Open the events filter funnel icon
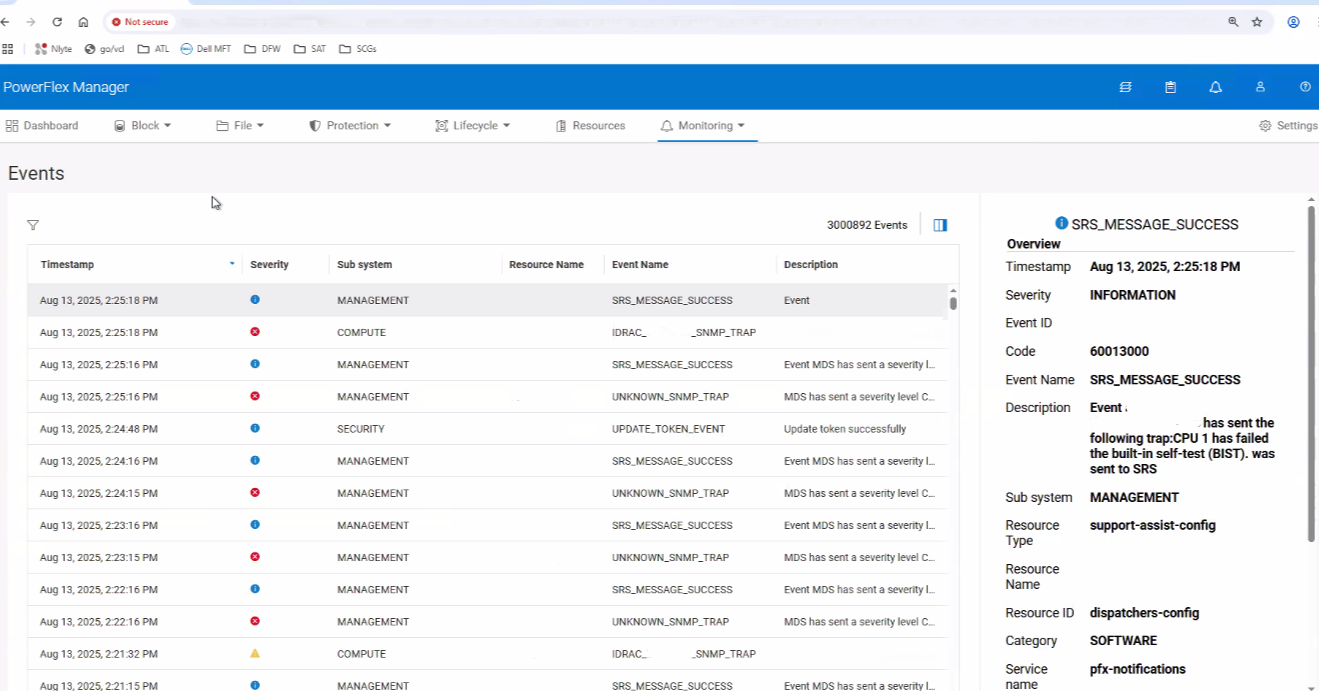 (x=33, y=225)
